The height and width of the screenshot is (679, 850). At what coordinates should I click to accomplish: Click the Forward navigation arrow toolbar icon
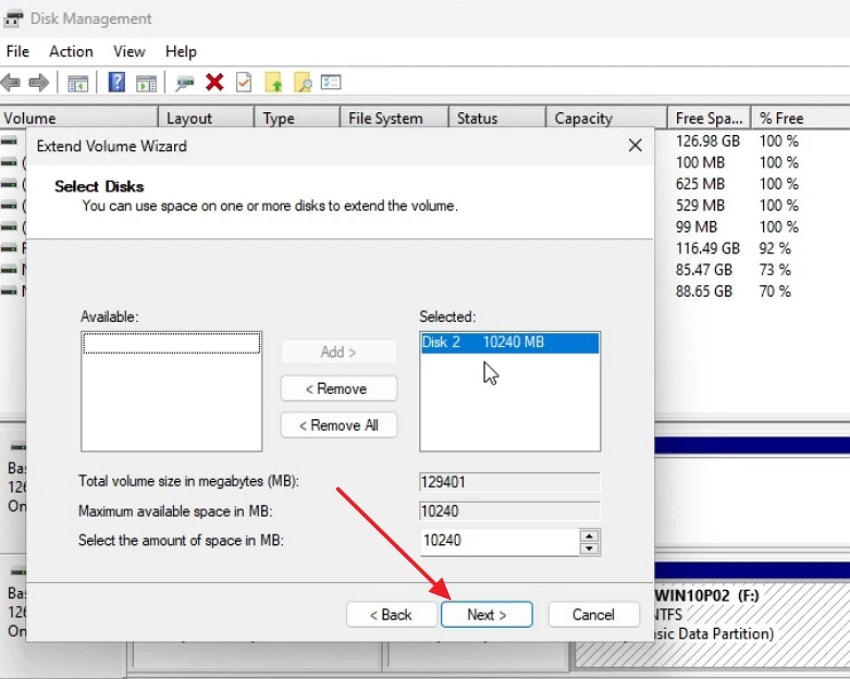pyautogui.click(x=38, y=82)
